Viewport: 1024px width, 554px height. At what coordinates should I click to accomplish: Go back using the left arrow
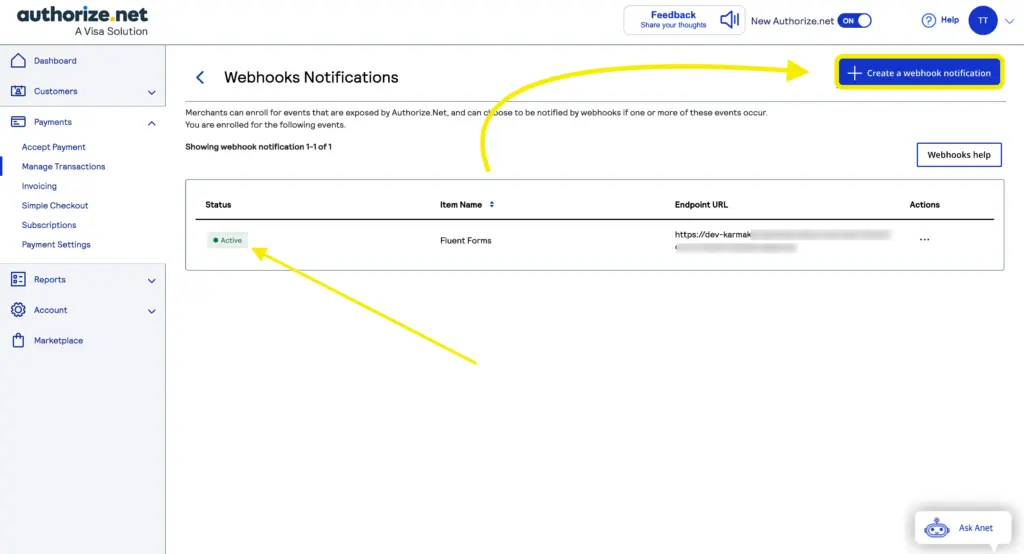tap(200, 77)
